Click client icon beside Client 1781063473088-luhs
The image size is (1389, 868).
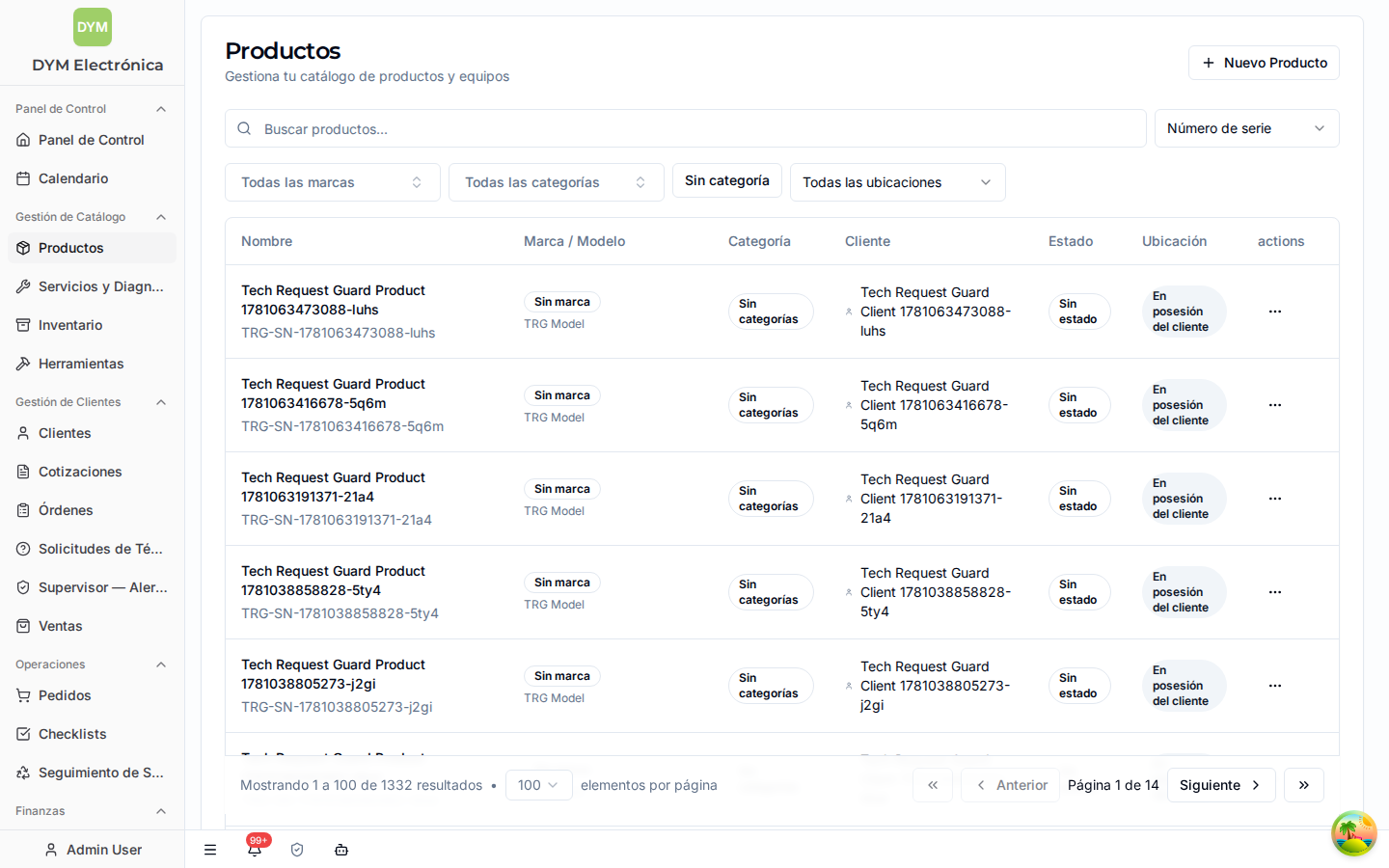coord(849,312)
